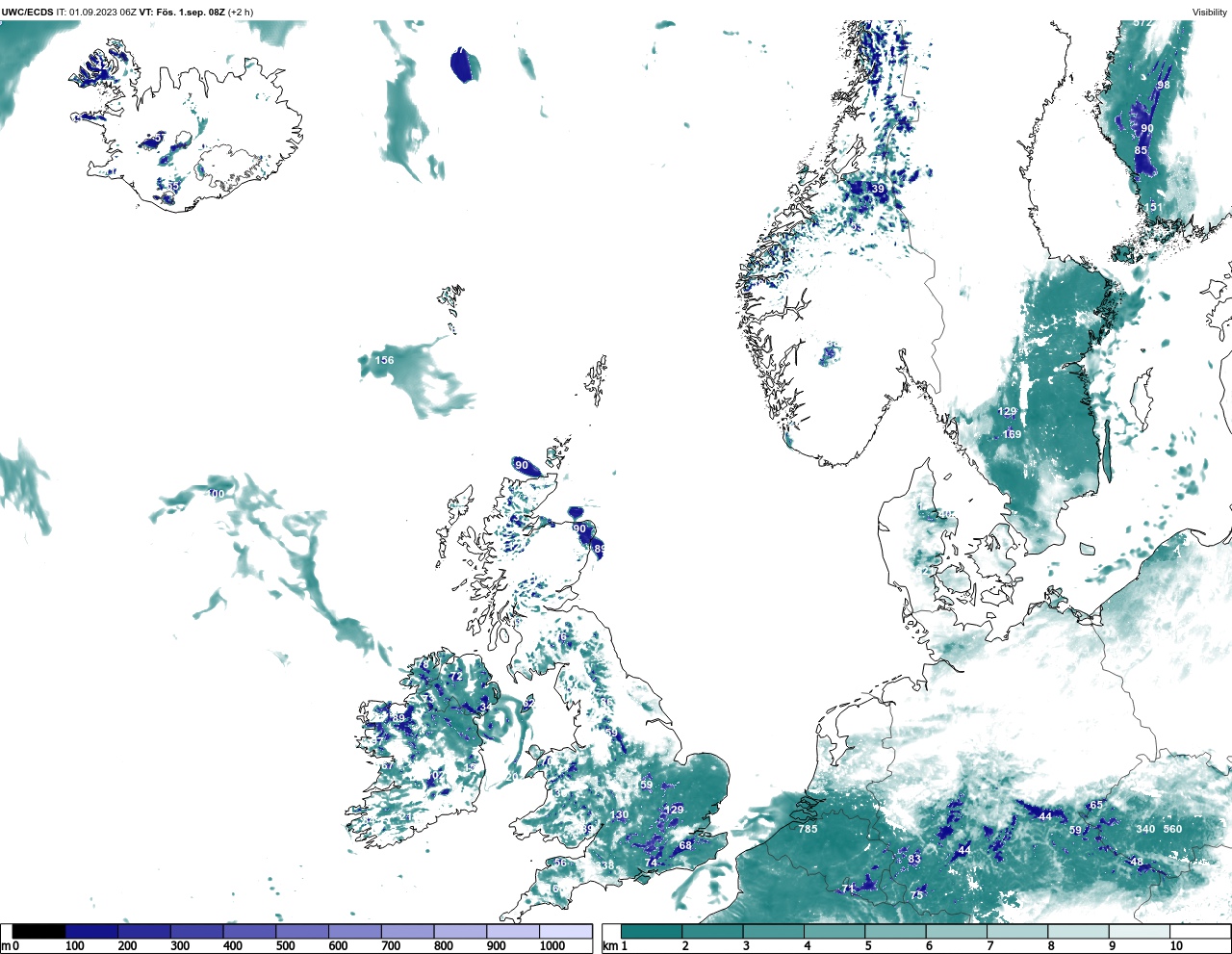Click the 'UWC/ECDS' header label
Image resolution: width=1232 pixels, height=954 pixels.
27,12
